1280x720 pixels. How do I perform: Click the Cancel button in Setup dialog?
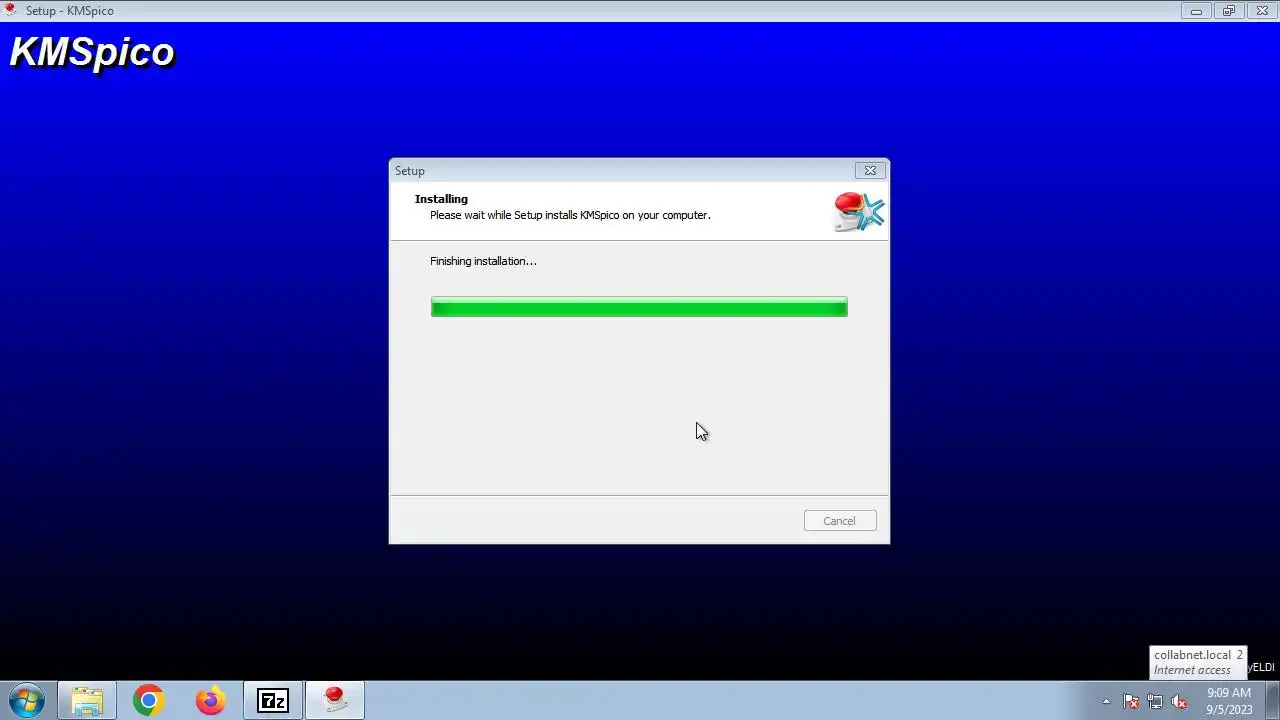pos(839,521)
